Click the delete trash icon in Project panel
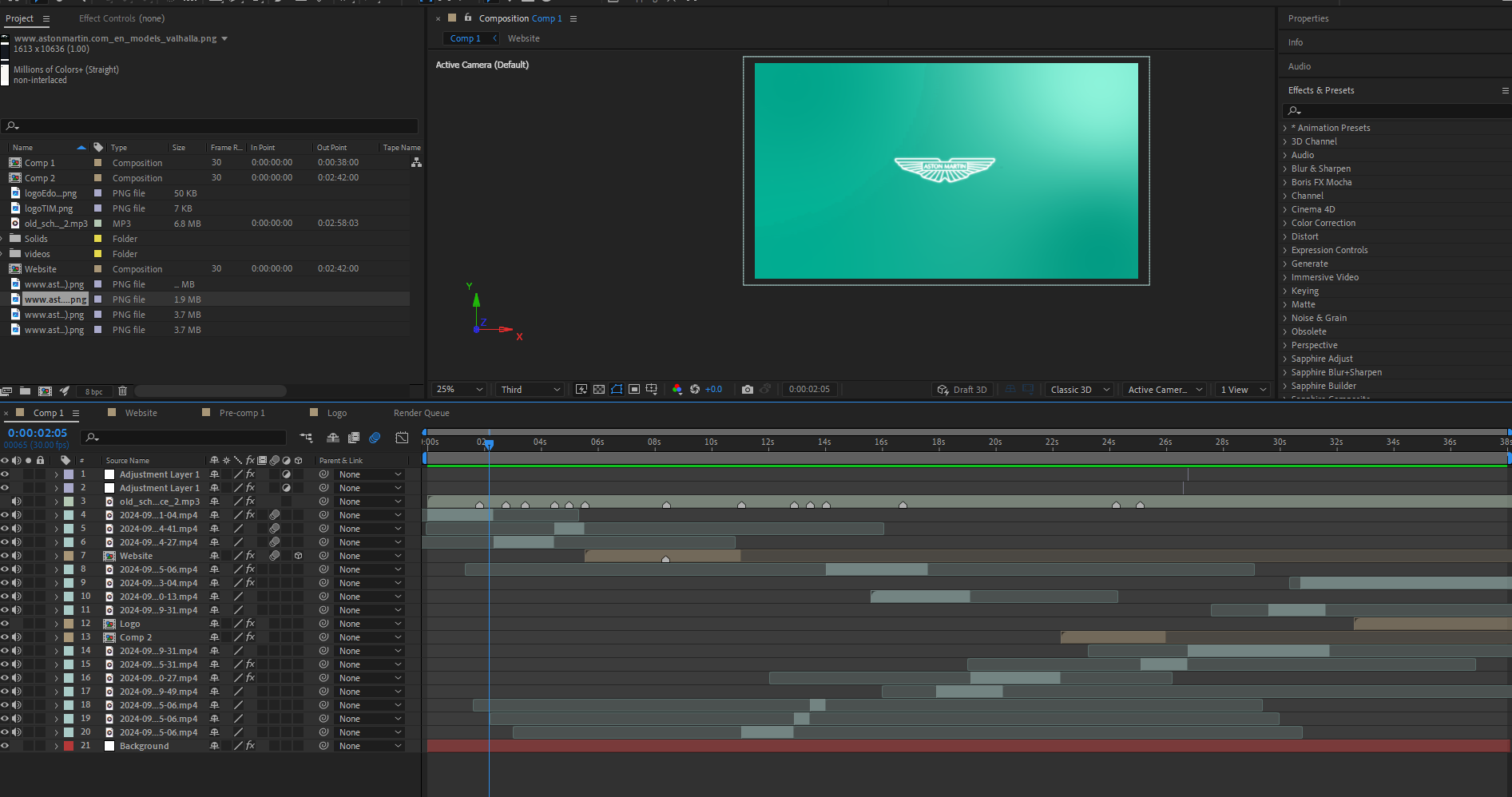Screen dimensions: 1512x797 click(122, 391)
